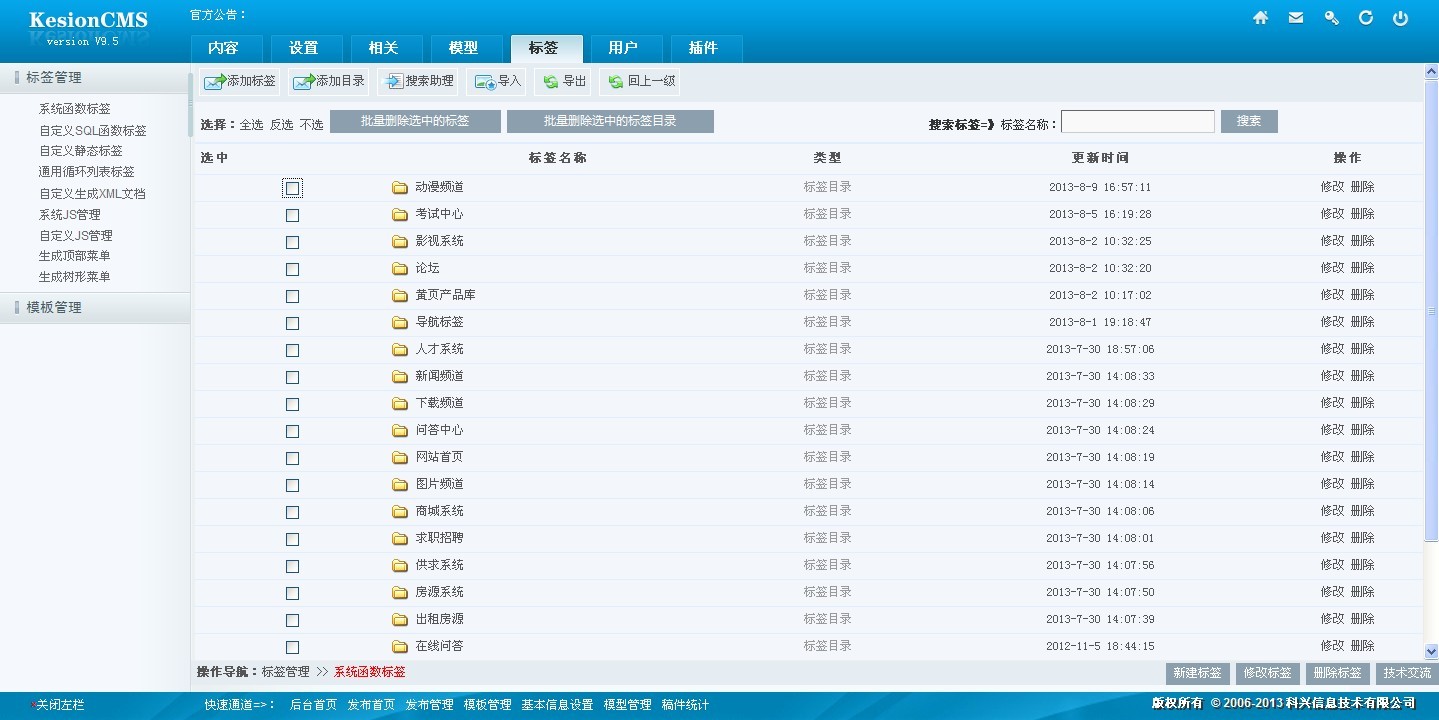Click scrollbar down arrow of list
This screenshot has width=1439, height=720.
[x=1431, y=651]
